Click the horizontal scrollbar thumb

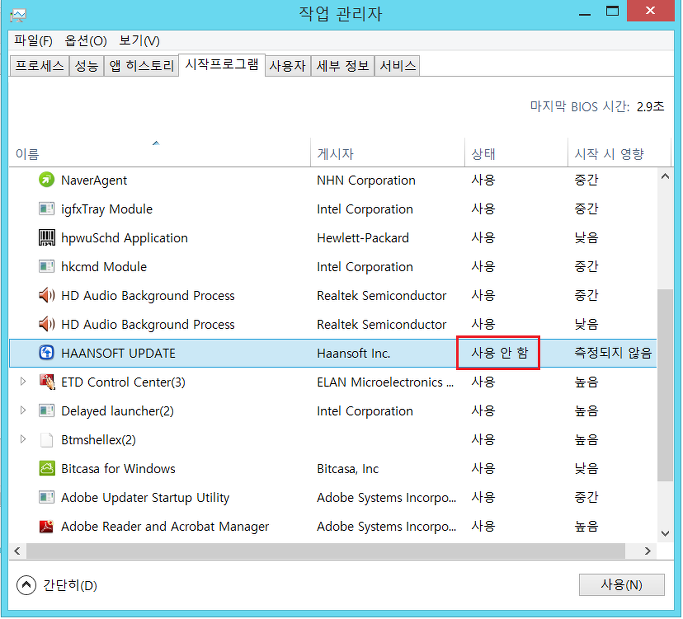326,551
